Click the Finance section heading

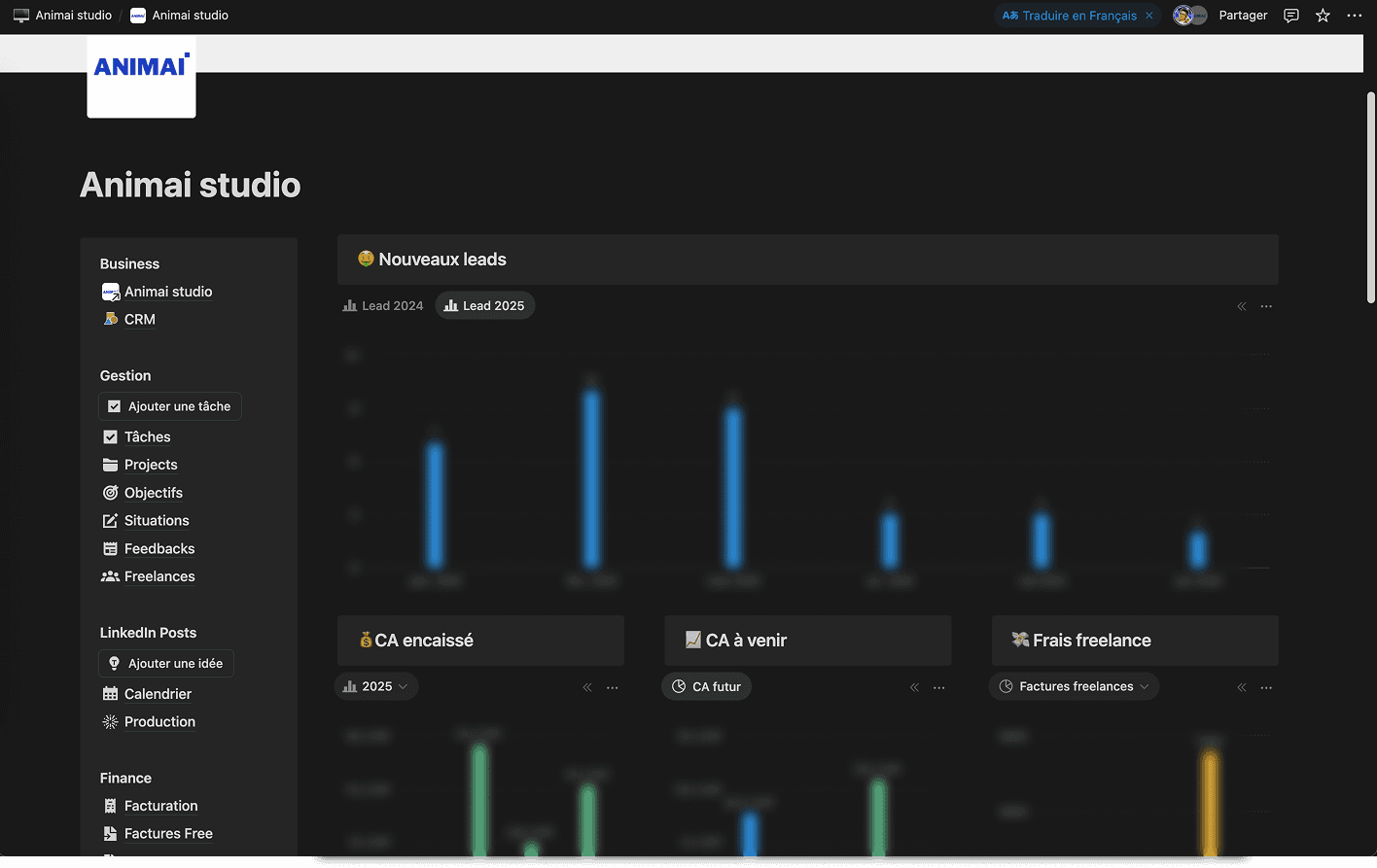[125, 779]
